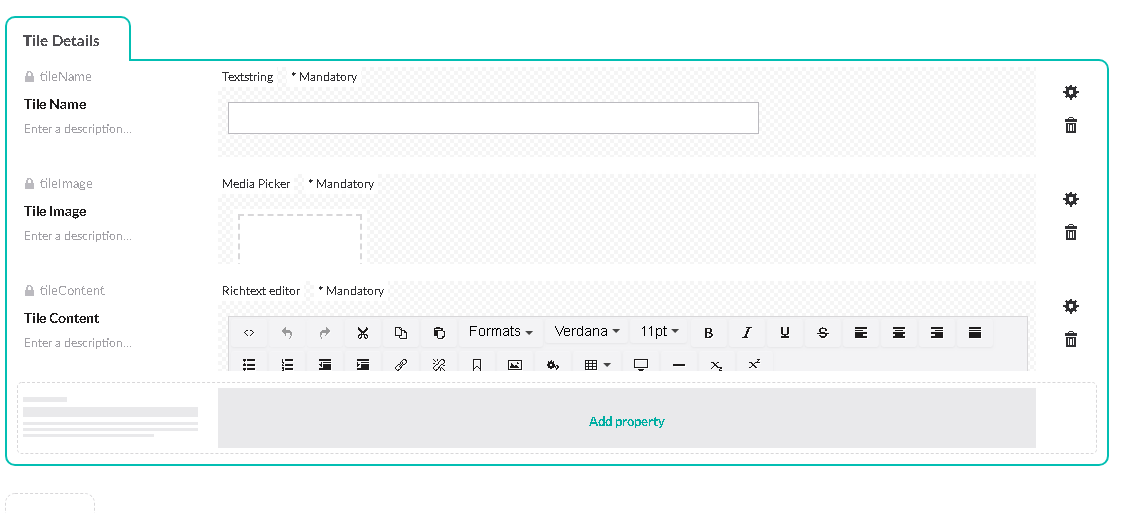The image size is (1124, 513).
Task: Edit the Tile Name property label
Action: point(55,105)
